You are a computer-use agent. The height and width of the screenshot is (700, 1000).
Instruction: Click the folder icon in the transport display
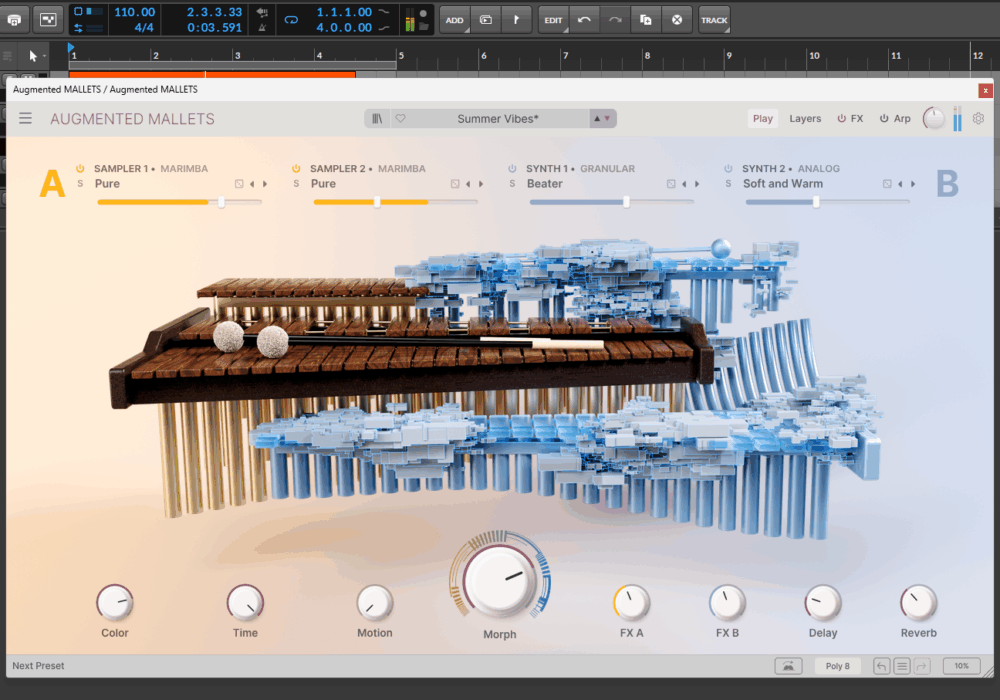[x=423, y=27]
